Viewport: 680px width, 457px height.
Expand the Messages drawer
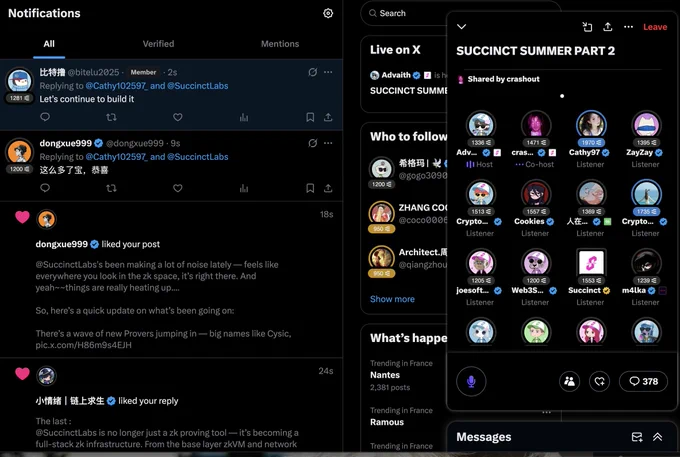(x=657, y=437)
